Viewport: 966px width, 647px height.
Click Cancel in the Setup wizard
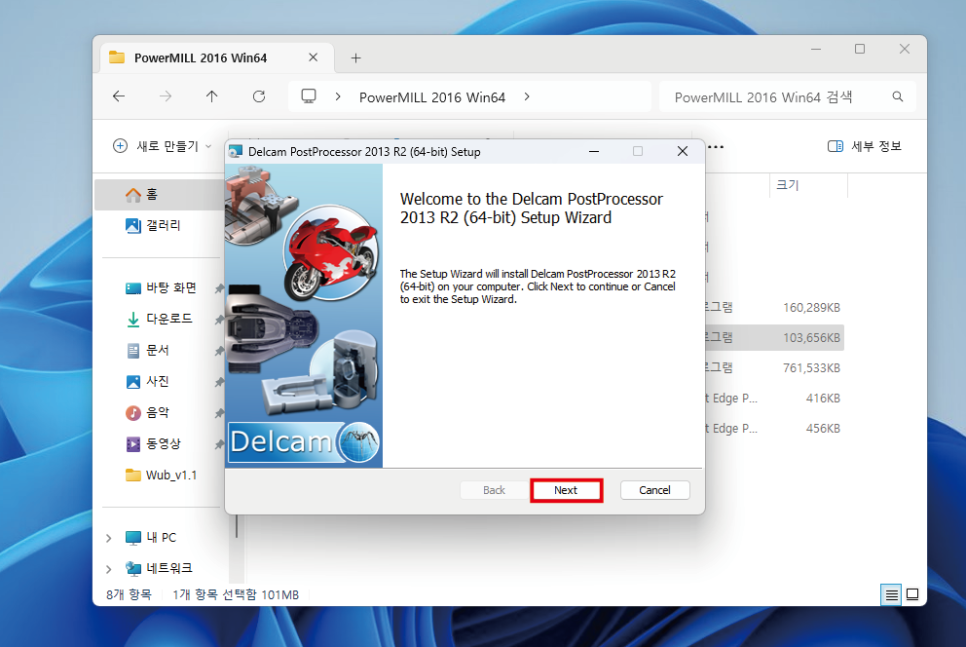point(654,490)
